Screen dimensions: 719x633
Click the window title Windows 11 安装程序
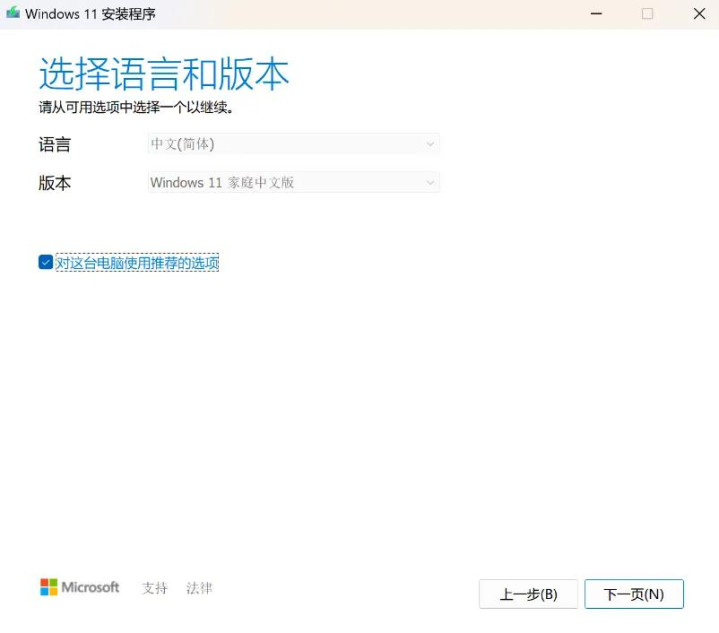click(x=90, y=14)
